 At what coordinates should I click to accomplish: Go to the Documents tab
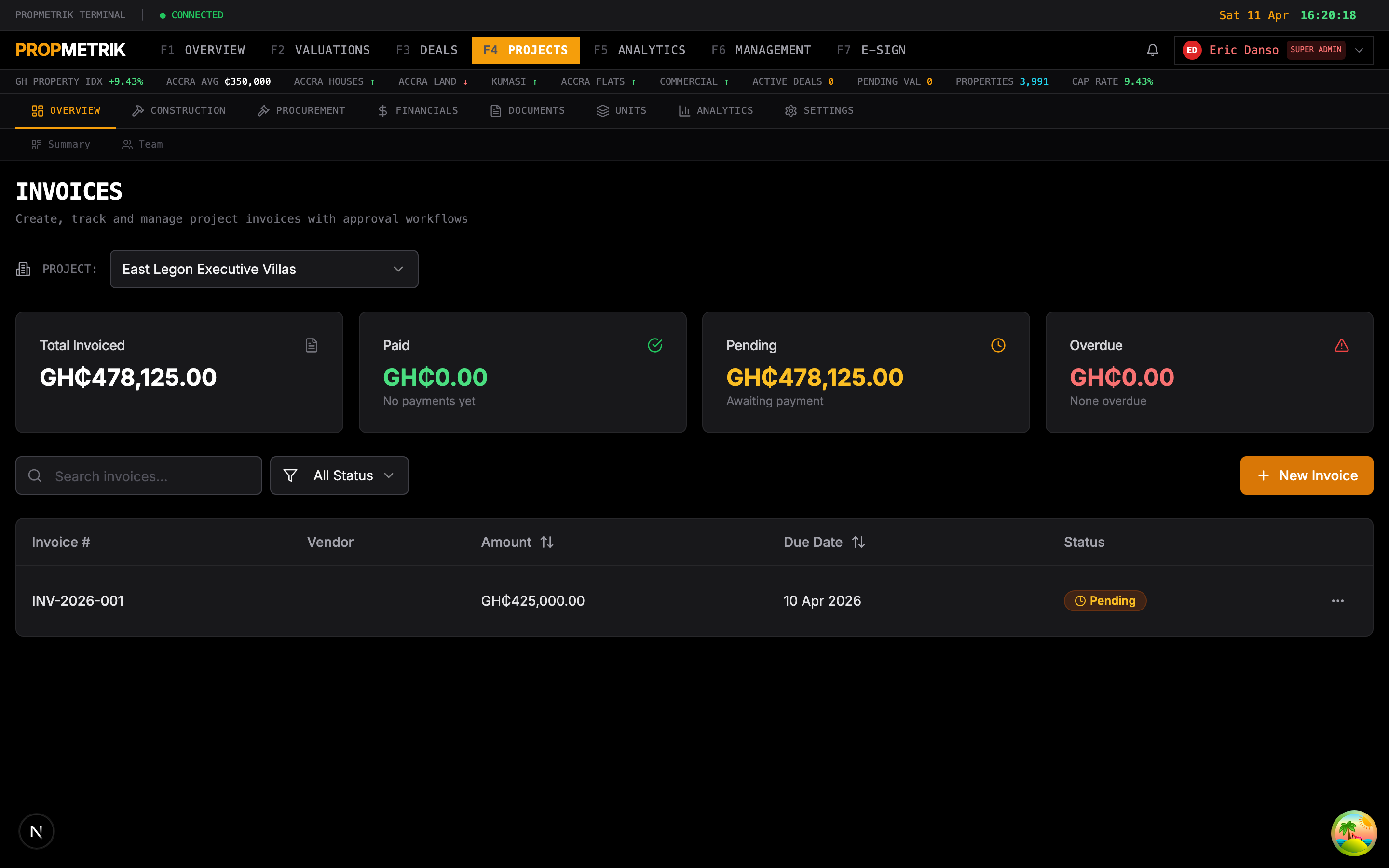click(528, 110)
